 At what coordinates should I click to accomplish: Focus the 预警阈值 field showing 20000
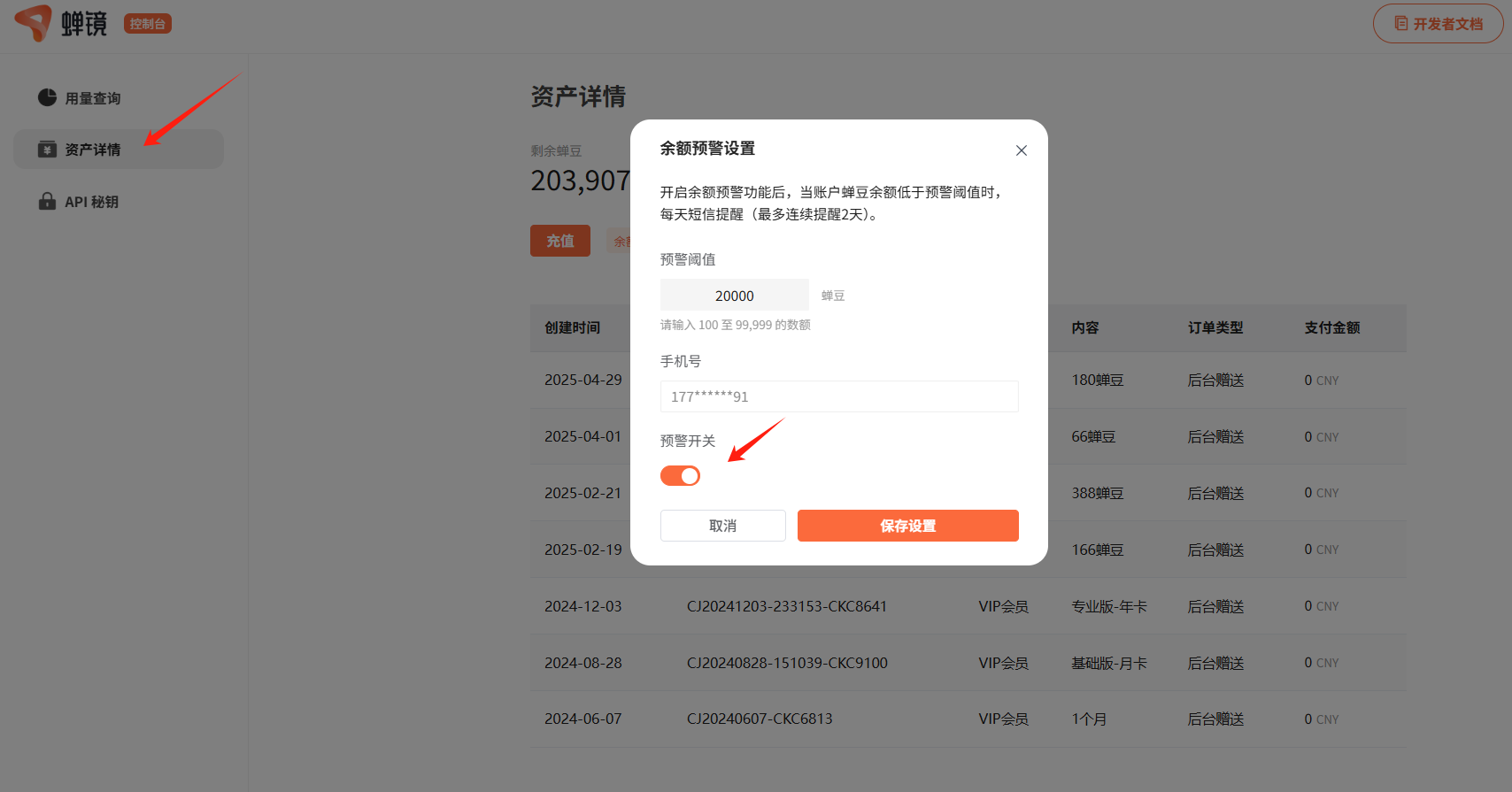click(734, 296)
